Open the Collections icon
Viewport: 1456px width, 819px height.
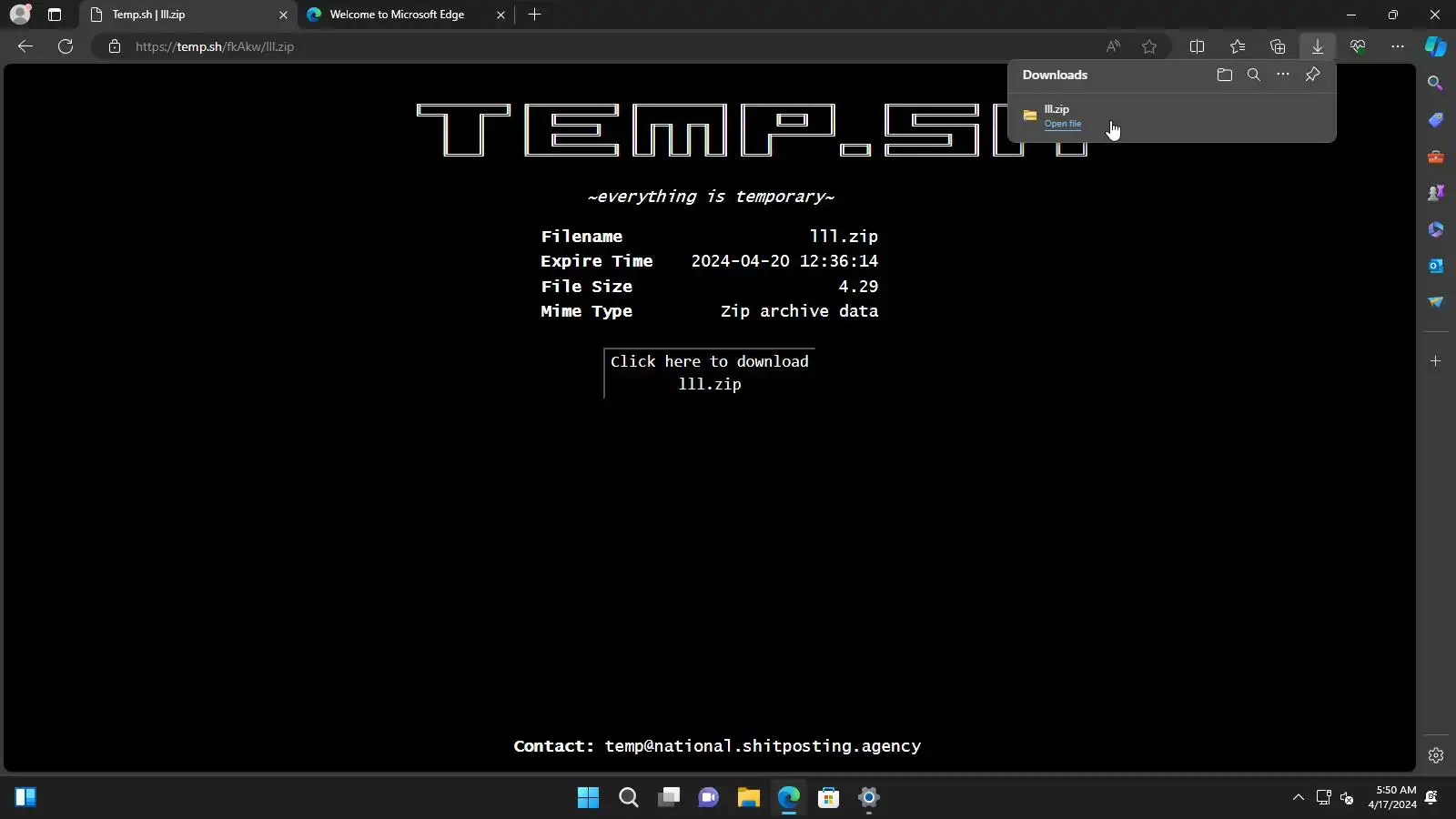click(x=1278, y=46)
